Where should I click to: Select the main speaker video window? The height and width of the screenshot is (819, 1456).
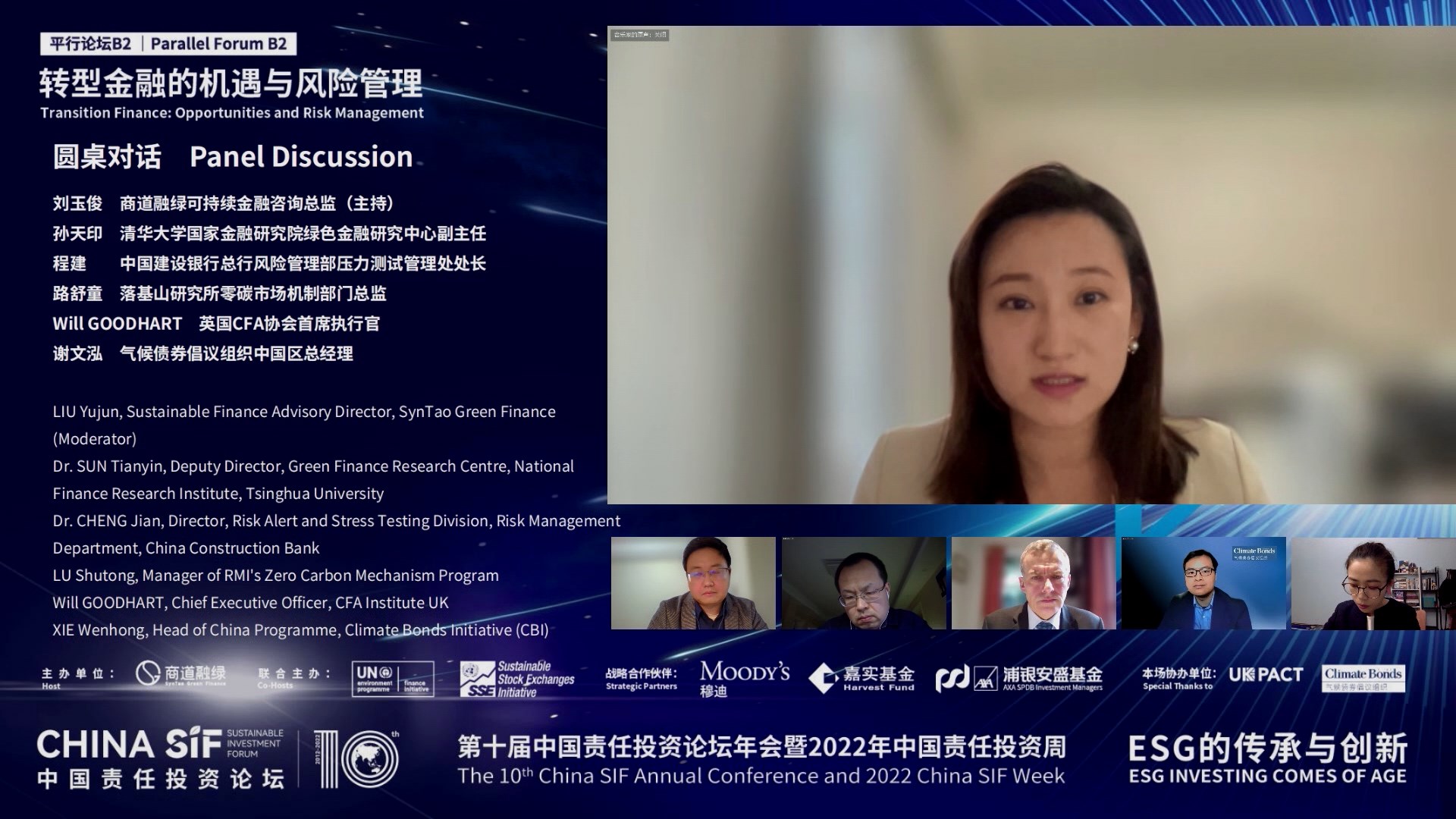[x=1031, y=265]
